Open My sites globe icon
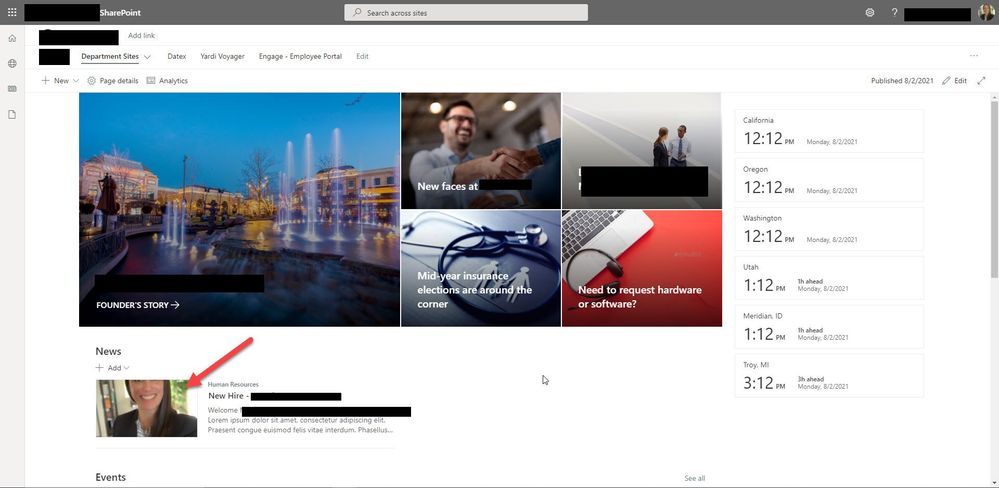Screen dimensions: 999x488 [x=12, y=64]
